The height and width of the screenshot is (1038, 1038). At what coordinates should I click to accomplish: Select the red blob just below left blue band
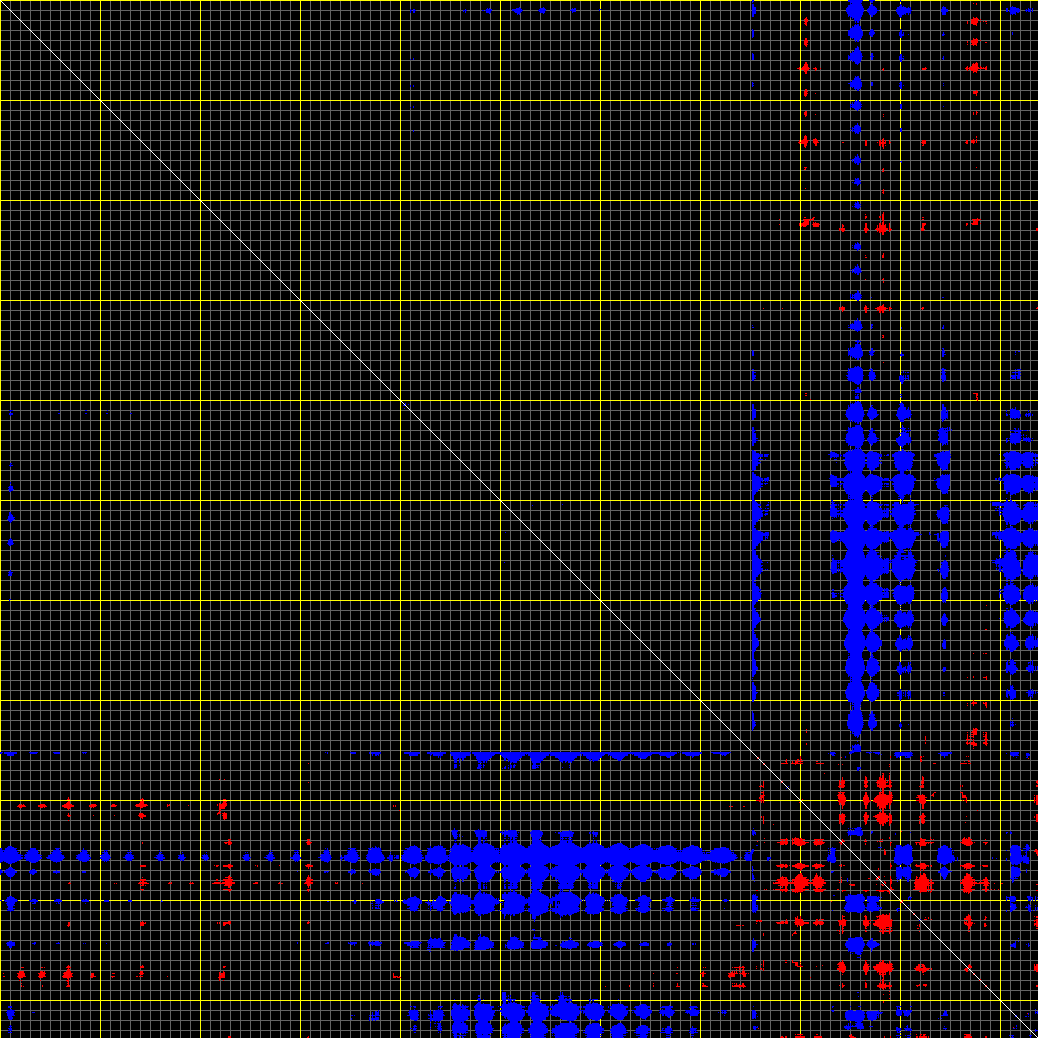(229, 882)
